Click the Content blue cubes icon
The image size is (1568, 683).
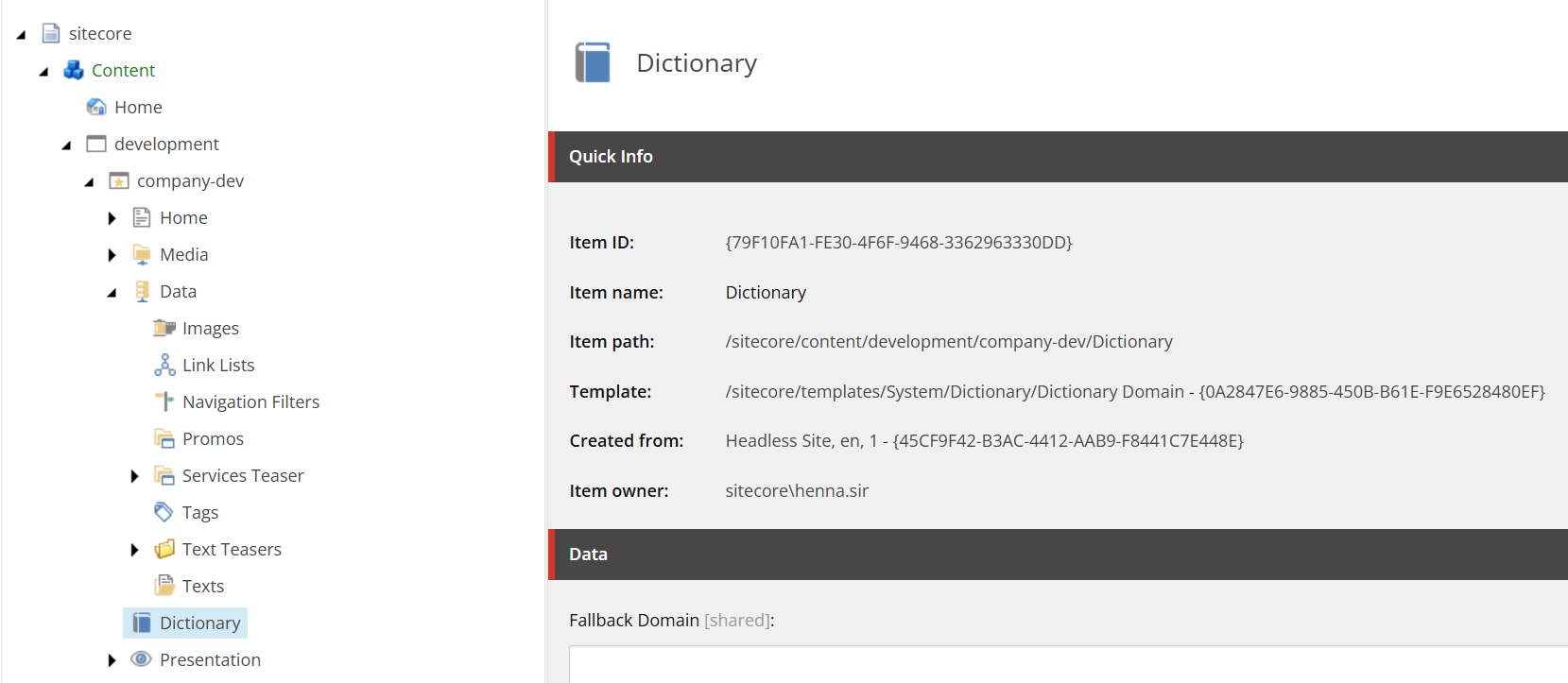coord(74,70)
